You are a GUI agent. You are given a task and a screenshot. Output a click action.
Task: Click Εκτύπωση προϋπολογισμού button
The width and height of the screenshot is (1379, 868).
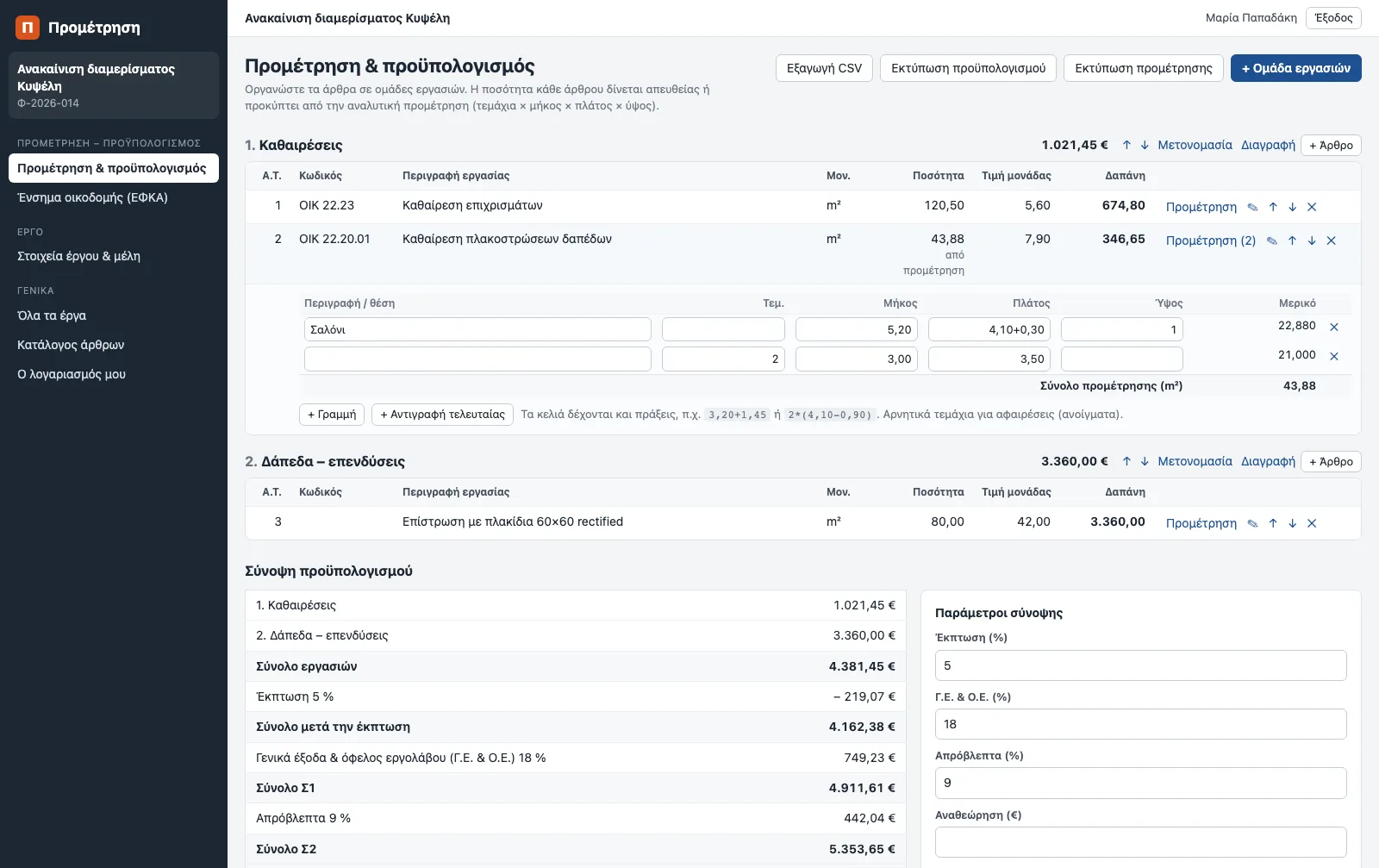(969, 68)
